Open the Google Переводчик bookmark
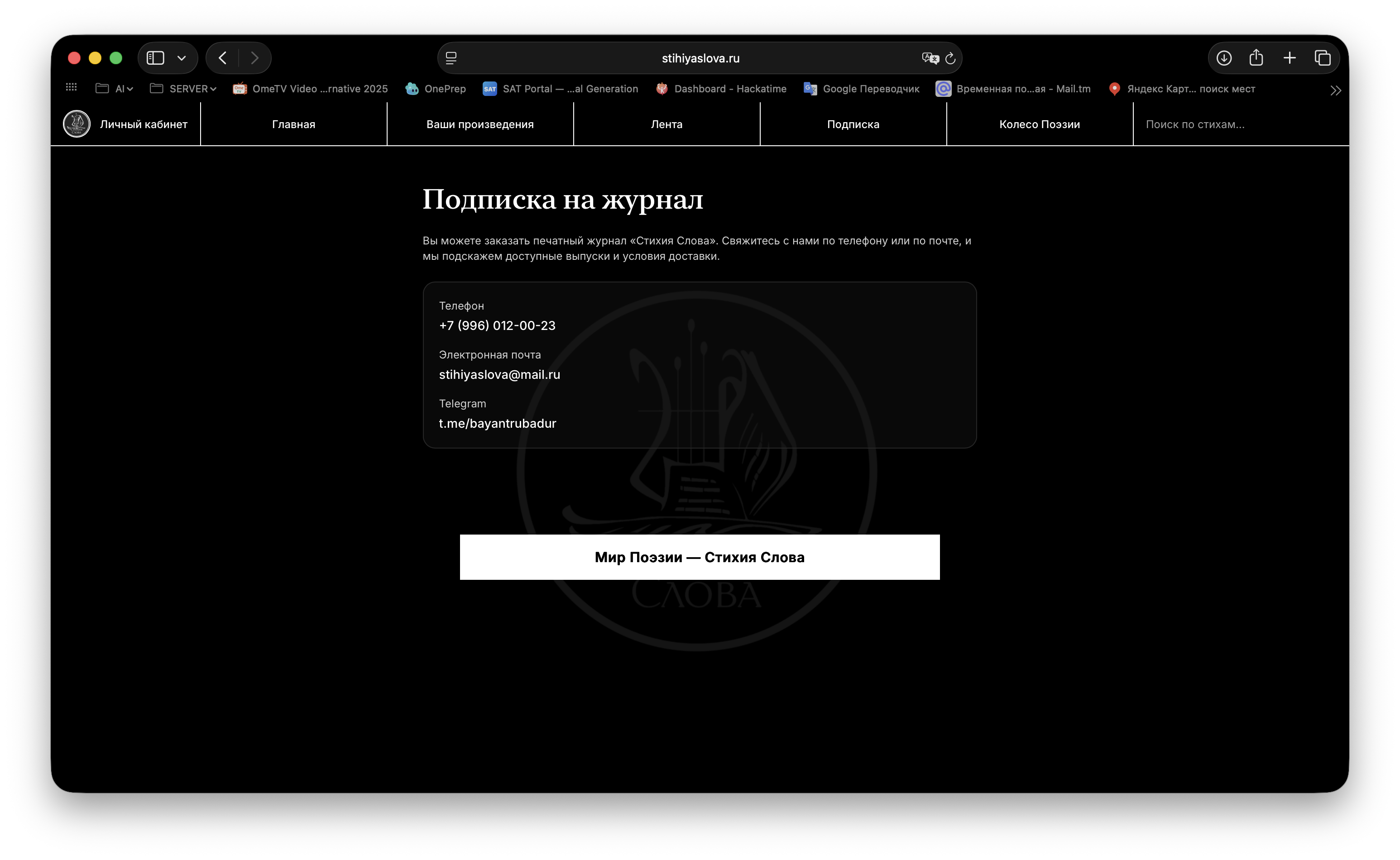The height and width of the screenshot is (860, 1400). (x=861, y=89)
